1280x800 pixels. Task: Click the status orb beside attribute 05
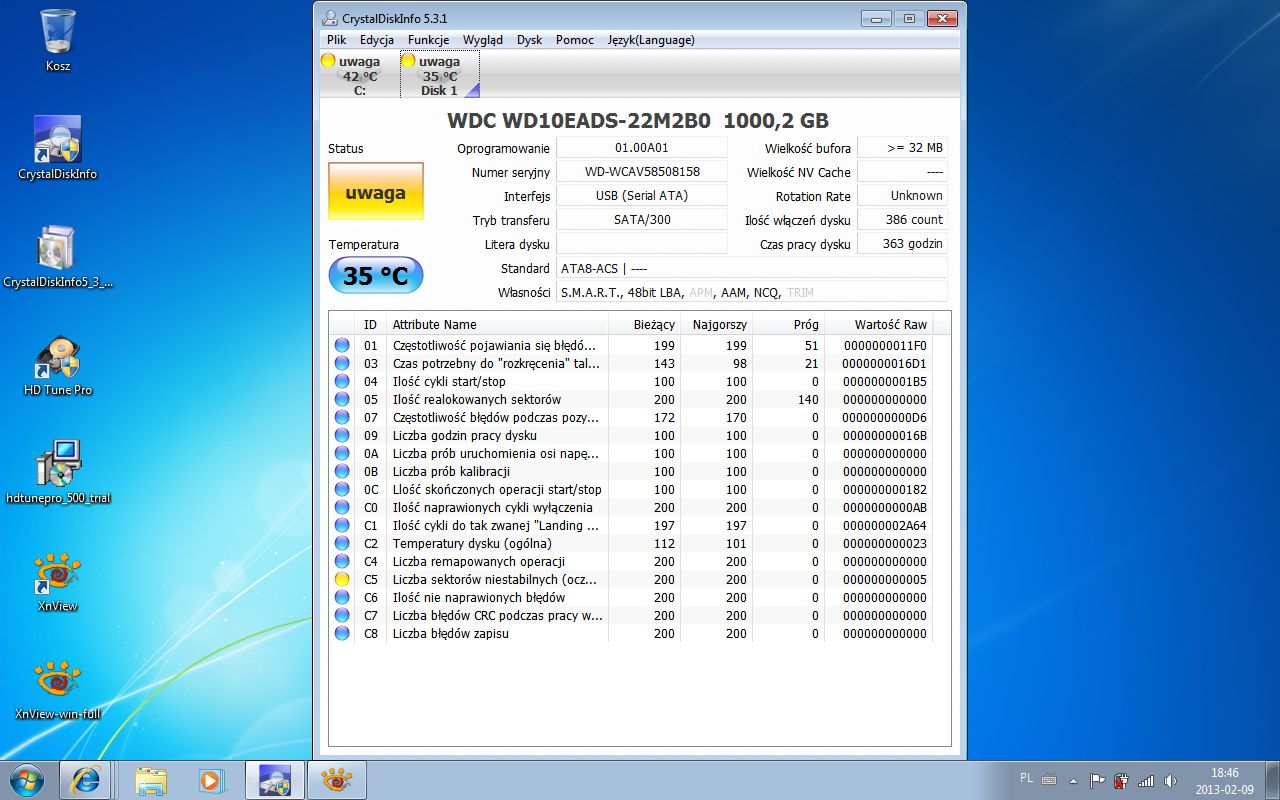point(342,399)
